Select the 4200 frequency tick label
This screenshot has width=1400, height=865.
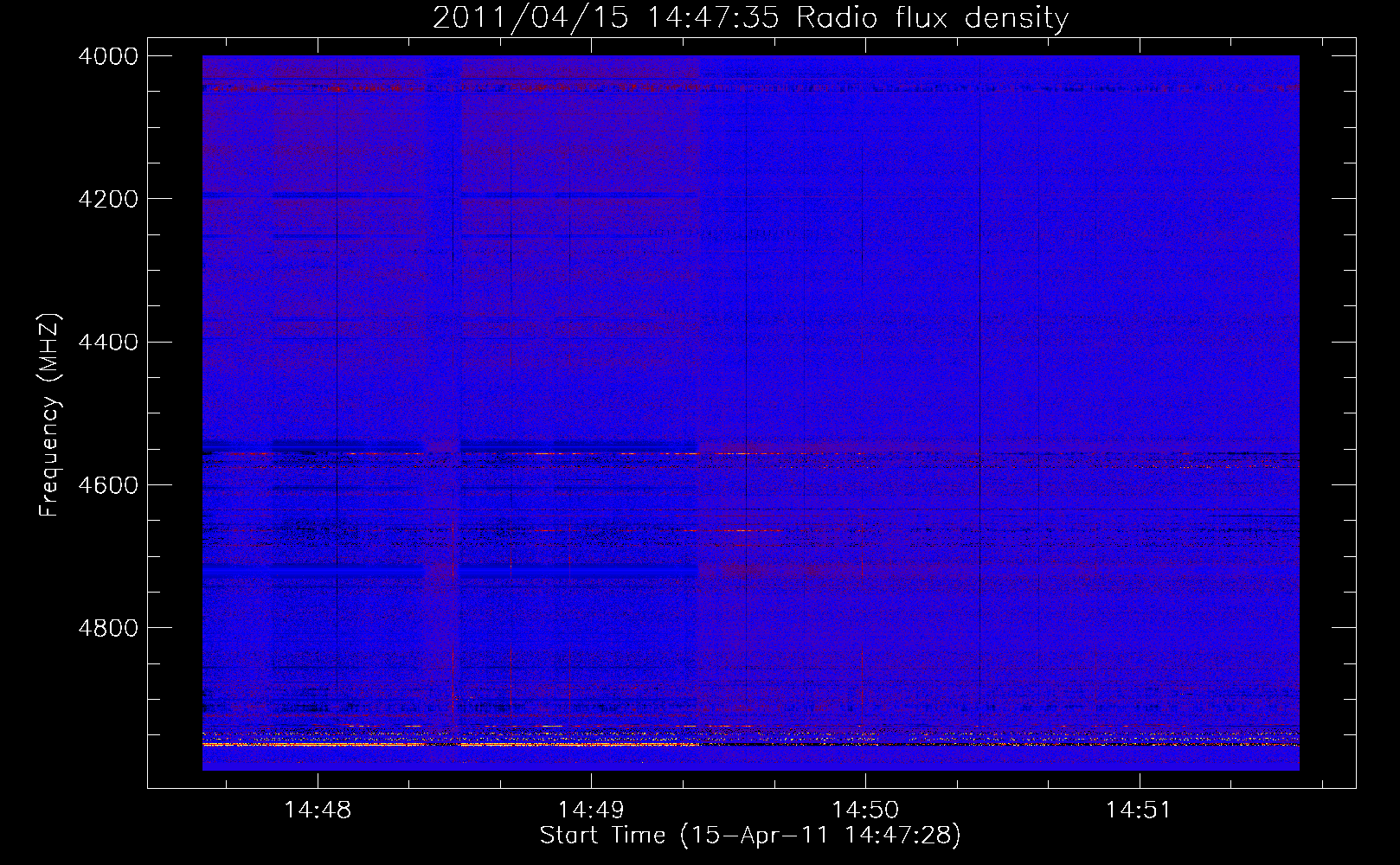click(x=108, y=199)
